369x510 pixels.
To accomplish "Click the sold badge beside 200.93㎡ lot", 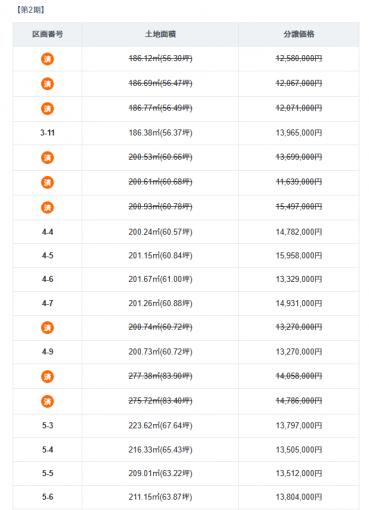I will point(47,207).
